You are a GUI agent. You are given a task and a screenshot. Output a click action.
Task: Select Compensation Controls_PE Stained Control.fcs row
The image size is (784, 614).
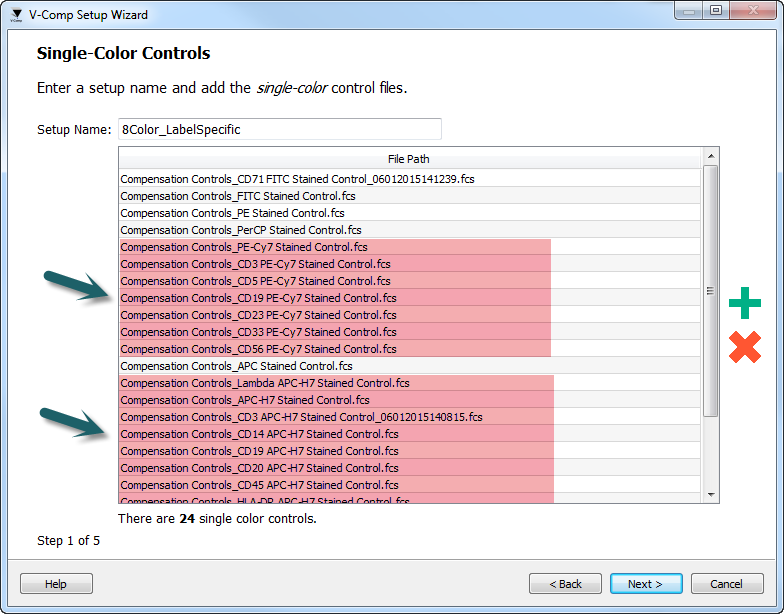[233, 213]
